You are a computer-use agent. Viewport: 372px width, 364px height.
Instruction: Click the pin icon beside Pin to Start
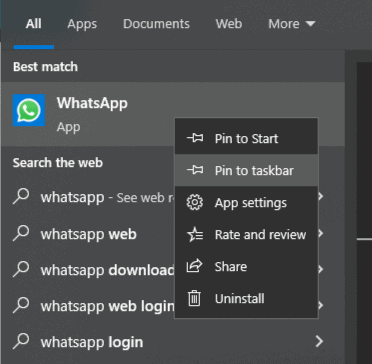(195, 138)
